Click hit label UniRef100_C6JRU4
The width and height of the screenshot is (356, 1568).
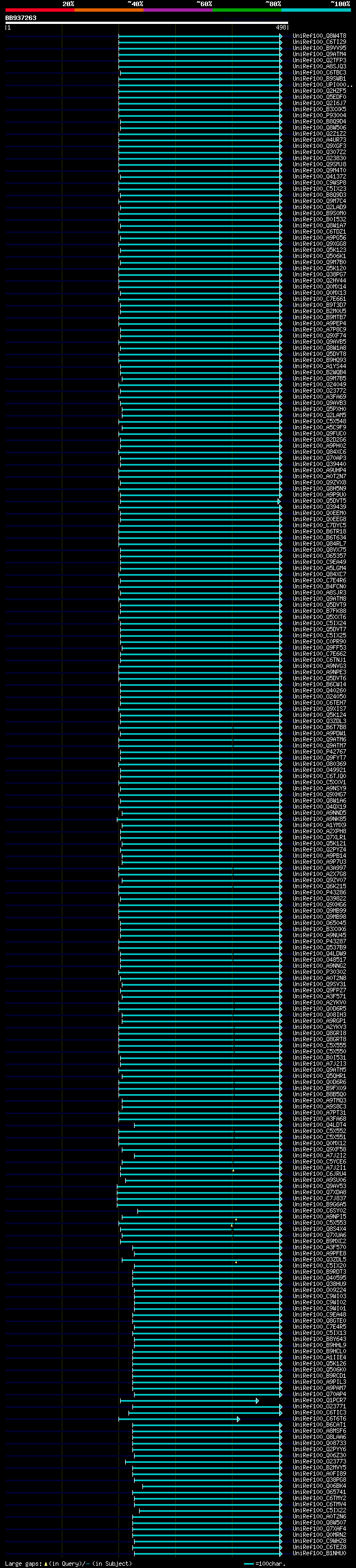coord(319,1174)
